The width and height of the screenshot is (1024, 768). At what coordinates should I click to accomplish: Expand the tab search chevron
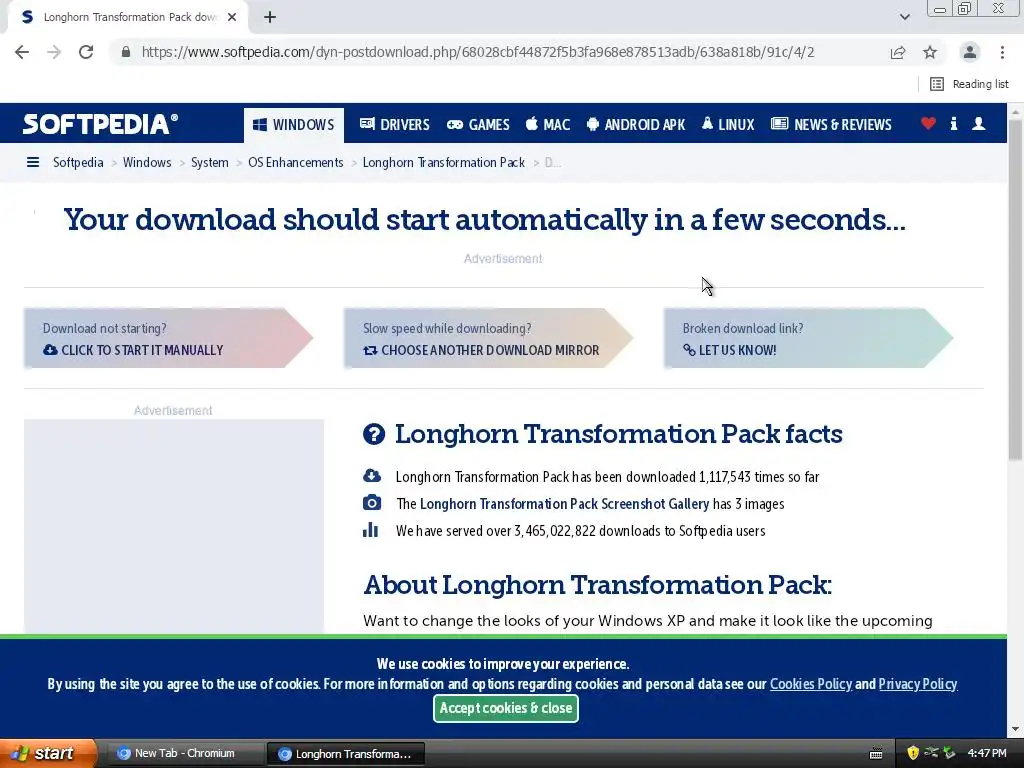click(x=904, y=17)
